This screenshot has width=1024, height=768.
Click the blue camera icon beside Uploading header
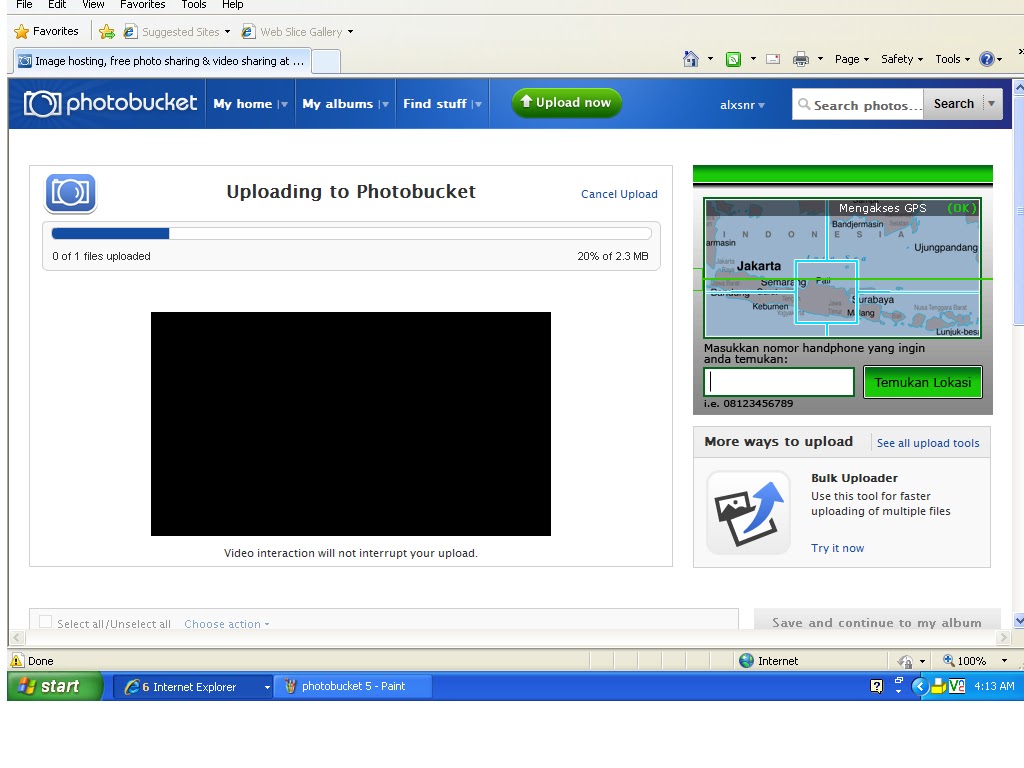tap(69, 192)
